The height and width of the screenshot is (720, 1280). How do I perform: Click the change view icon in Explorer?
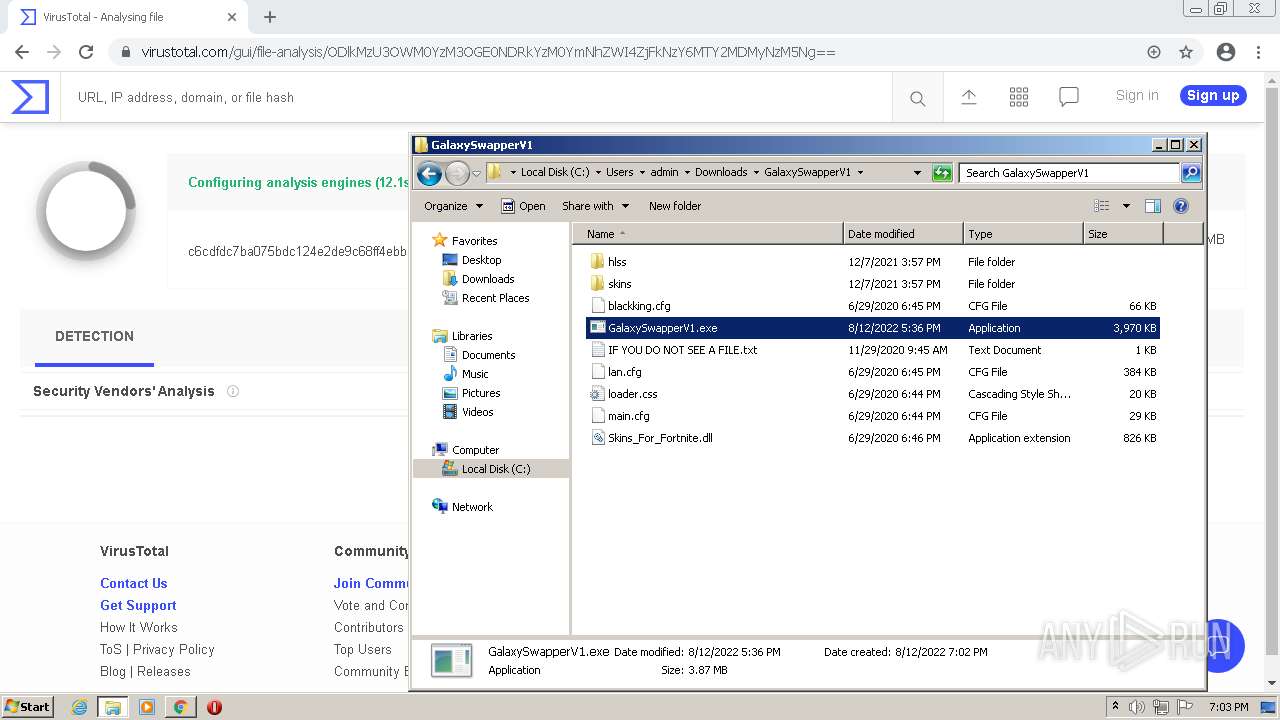[1101, 206]
